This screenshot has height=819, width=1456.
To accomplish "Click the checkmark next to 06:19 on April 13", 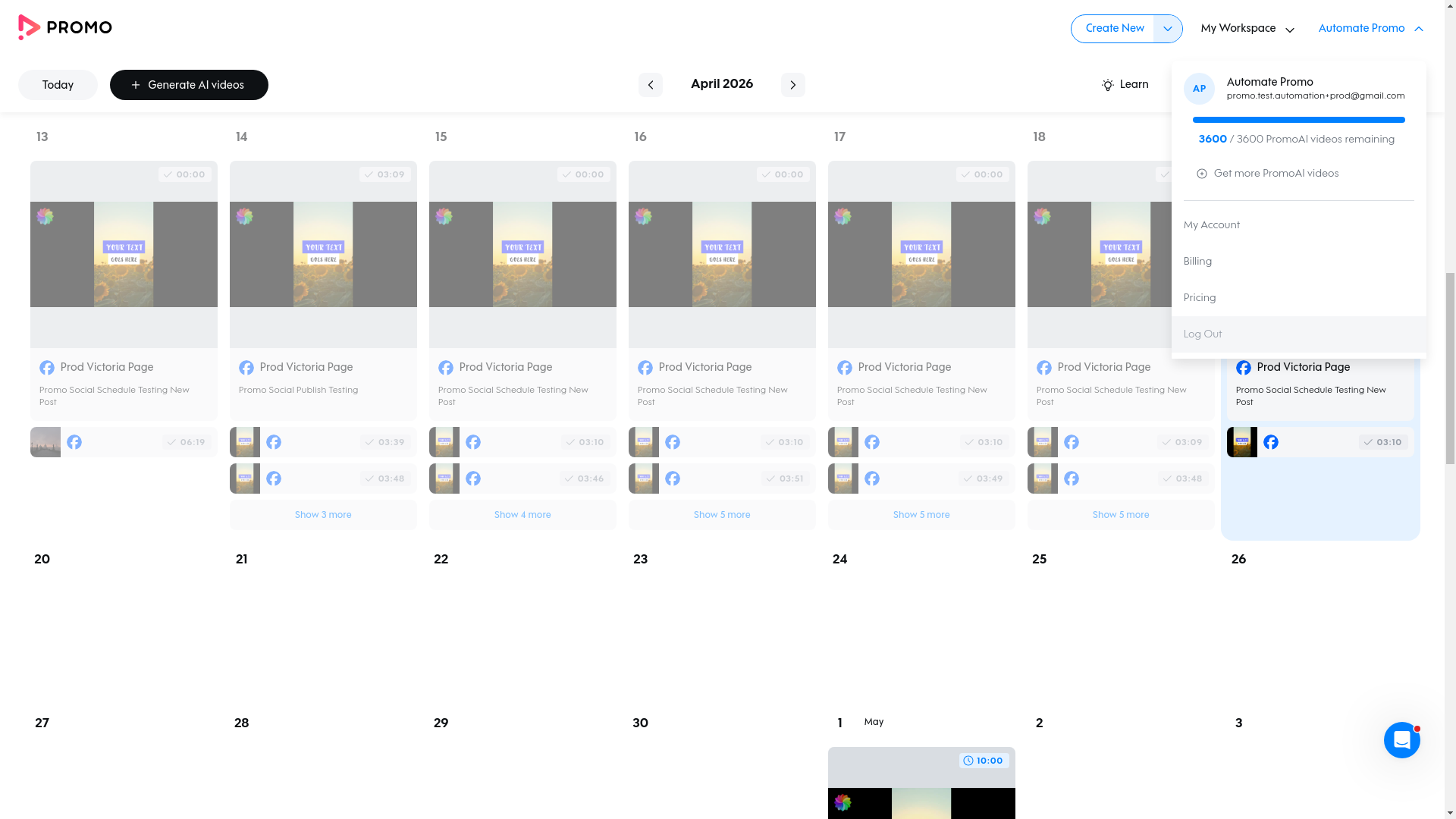I will (170, 442).
